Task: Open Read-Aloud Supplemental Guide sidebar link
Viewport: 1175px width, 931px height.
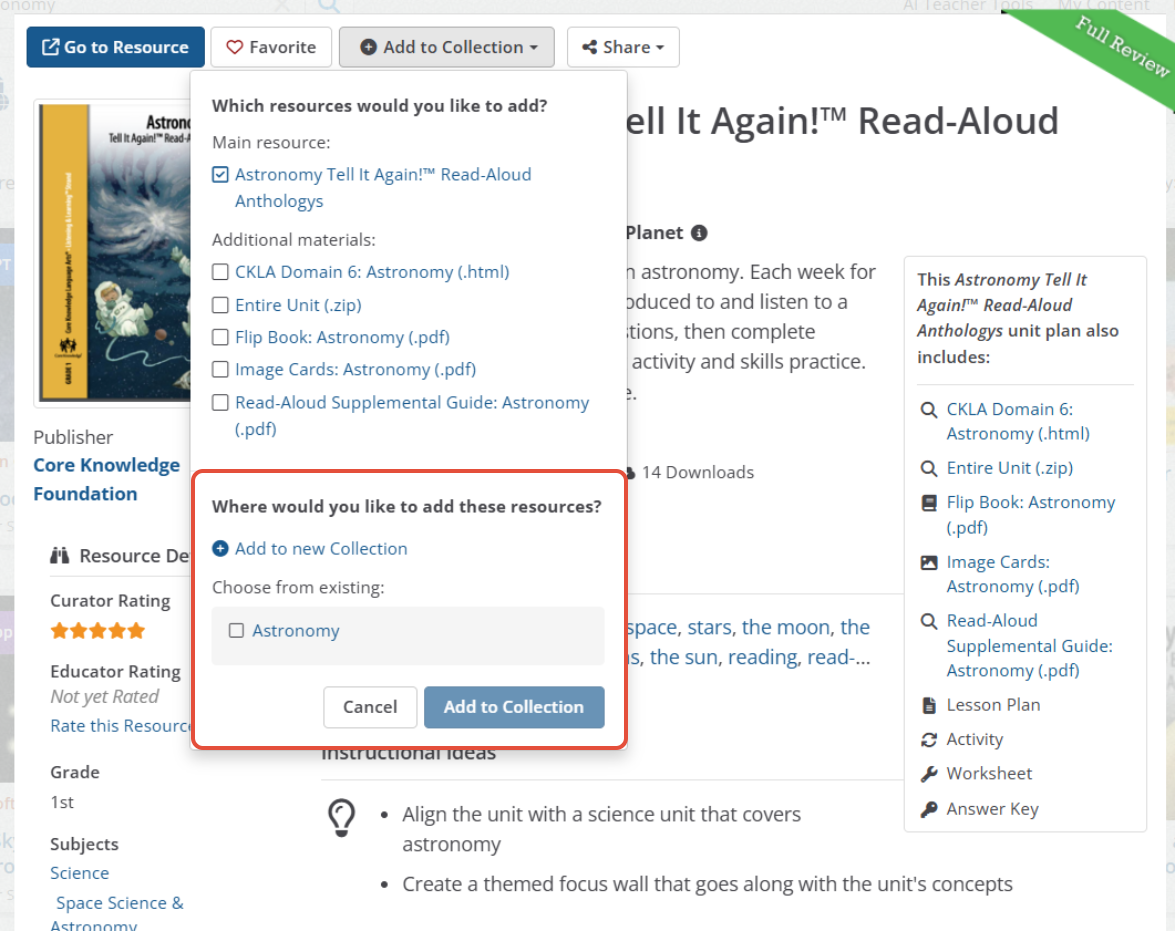Action: tap(1029, 645)
